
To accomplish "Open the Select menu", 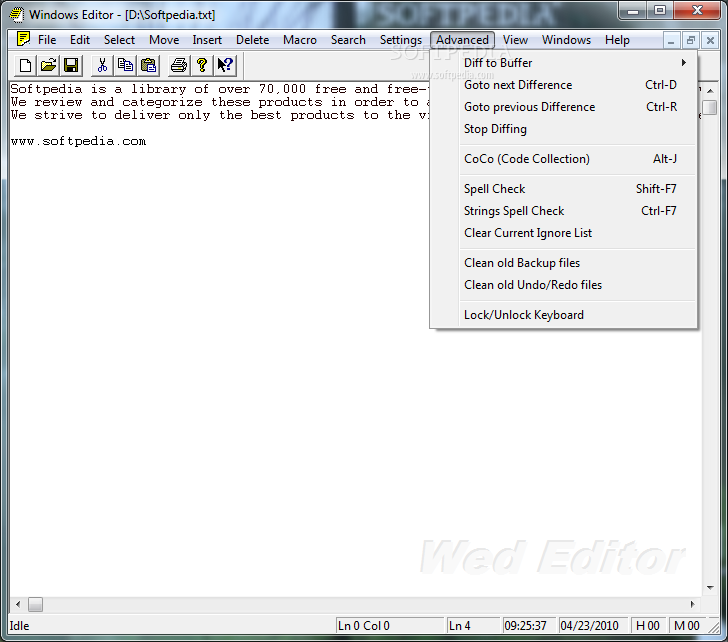I will 119,40.
